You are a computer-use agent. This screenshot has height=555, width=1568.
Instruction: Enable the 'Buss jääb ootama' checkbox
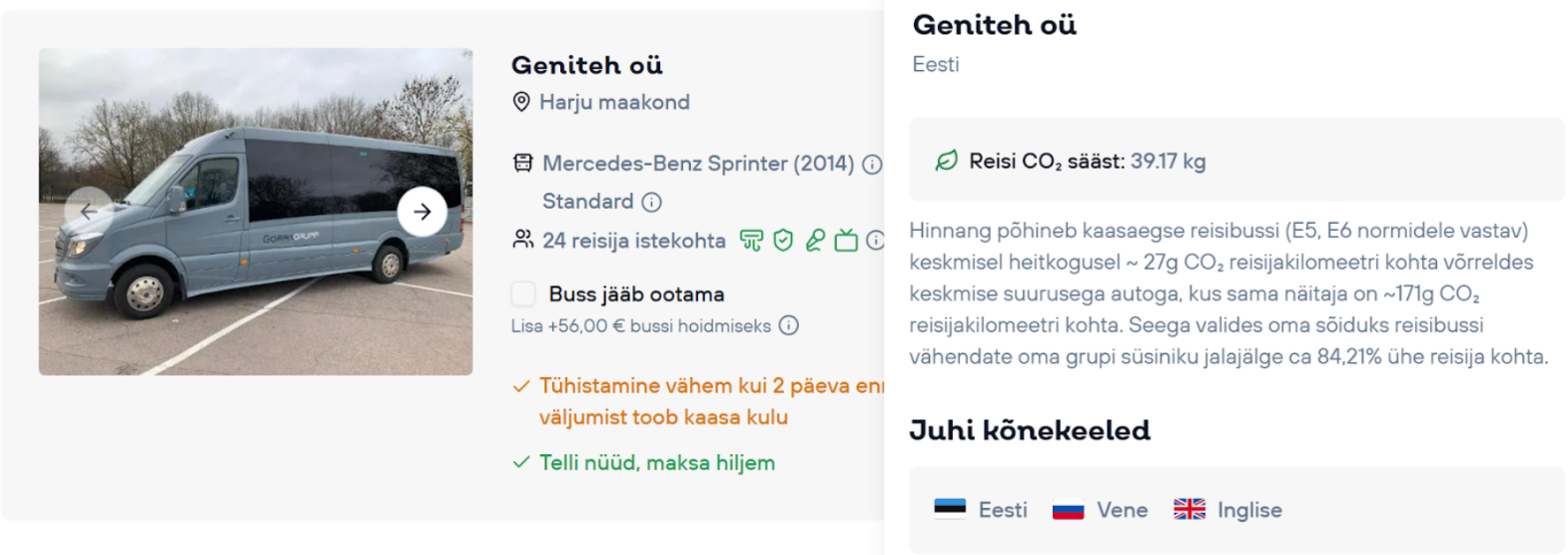(x=523, y=293)
